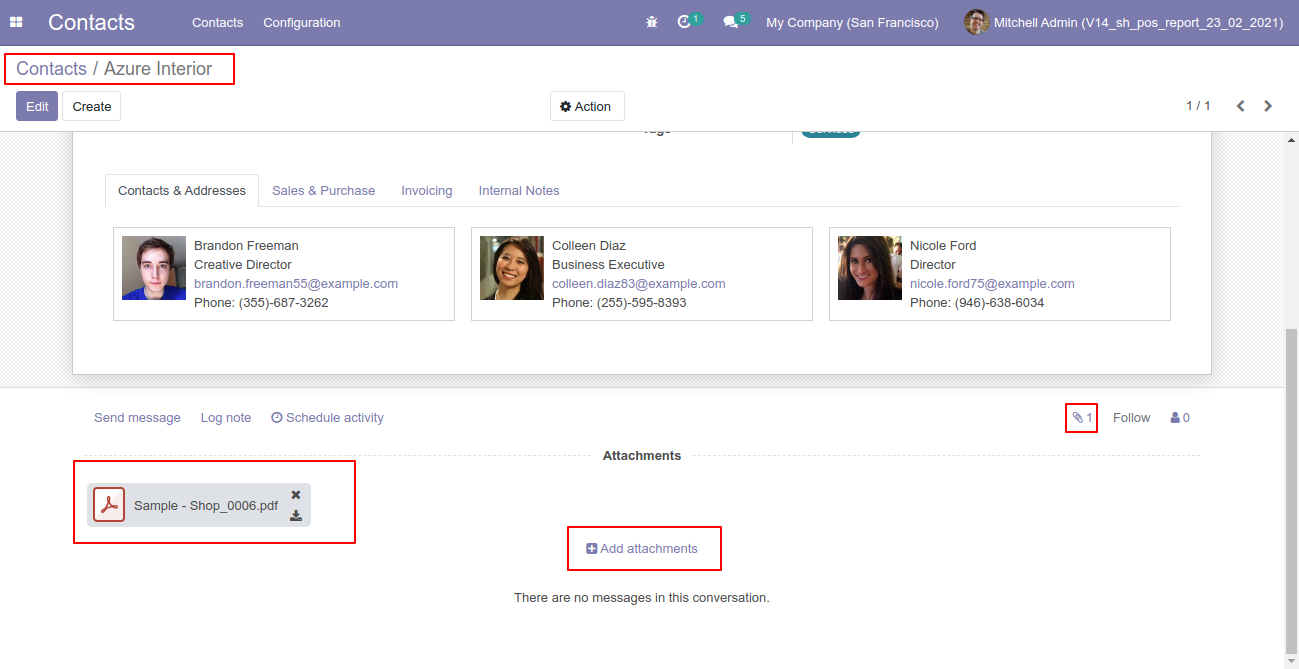
Task: Open Sample - Shop_0006.pdf file name
Action: (206, 506)
